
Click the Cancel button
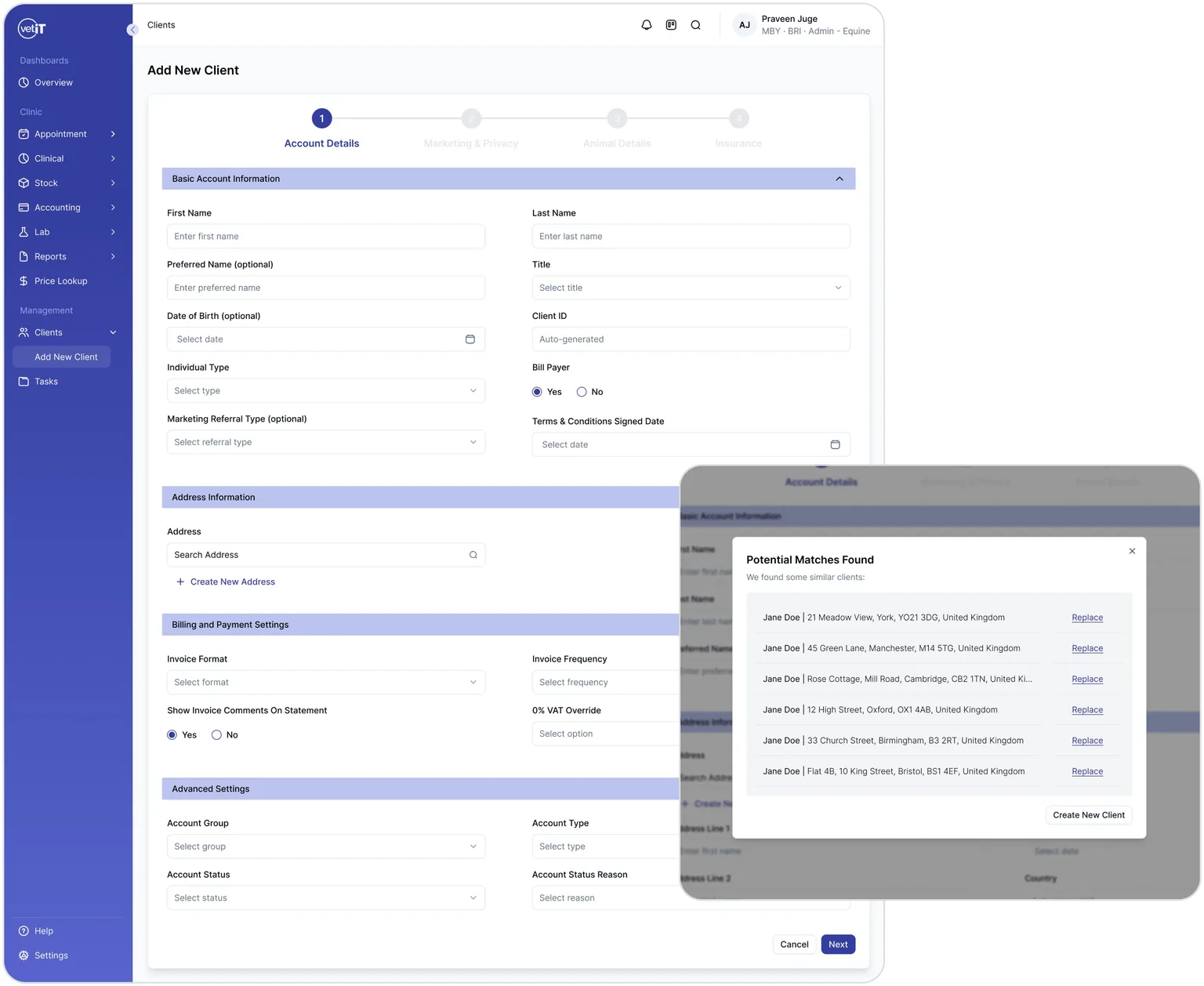click(x=794, y=944)
